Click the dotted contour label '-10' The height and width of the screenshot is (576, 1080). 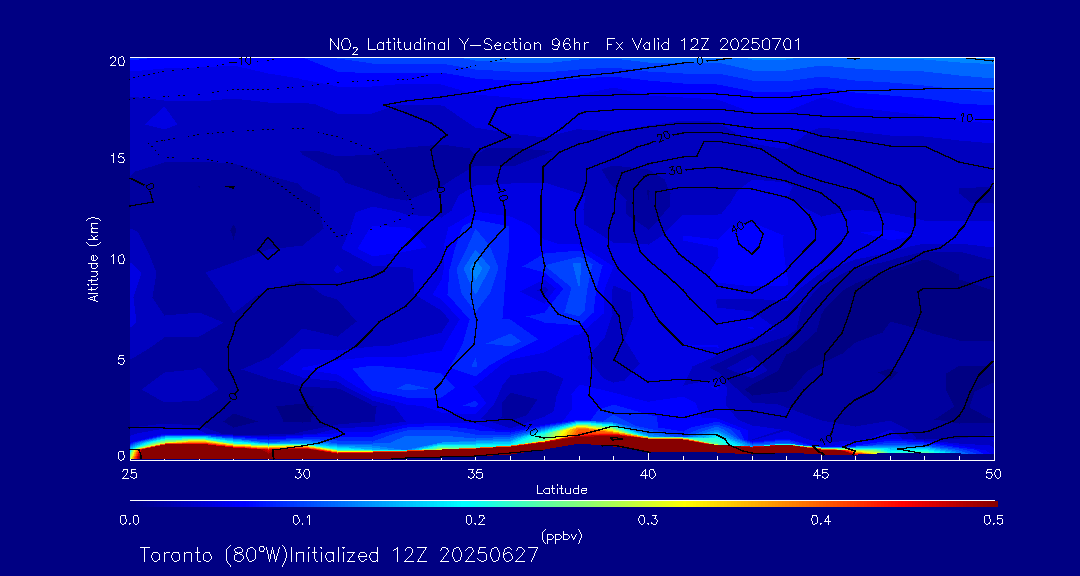(242, 61)
